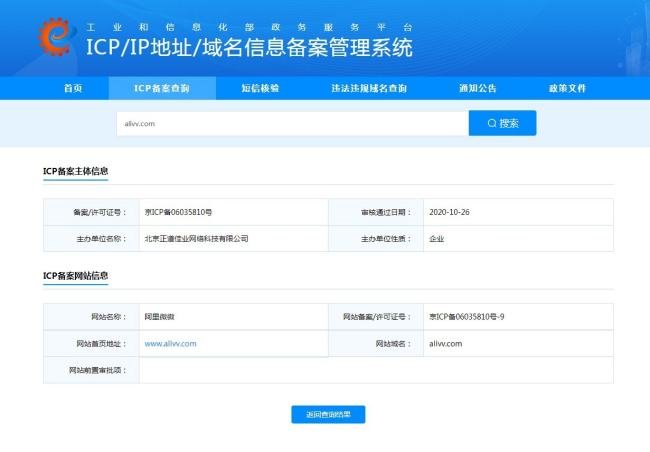
Task: Click the ICP备案主体信息 section heading
Action: tap(75, 171)
